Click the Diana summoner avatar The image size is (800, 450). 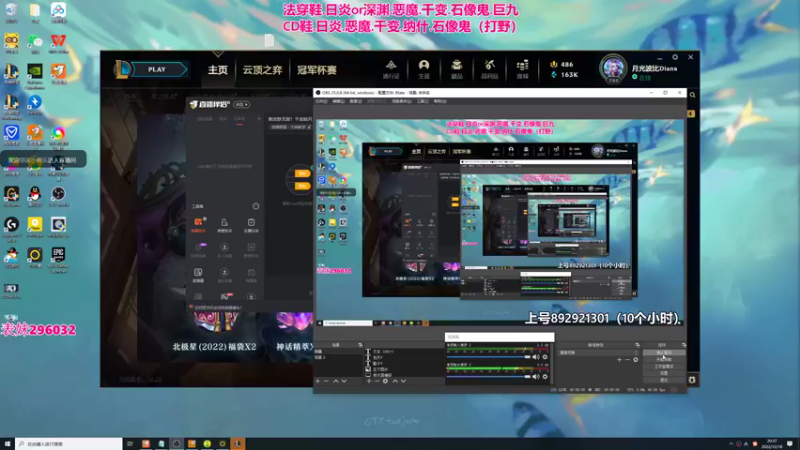(x=613, y=69)
